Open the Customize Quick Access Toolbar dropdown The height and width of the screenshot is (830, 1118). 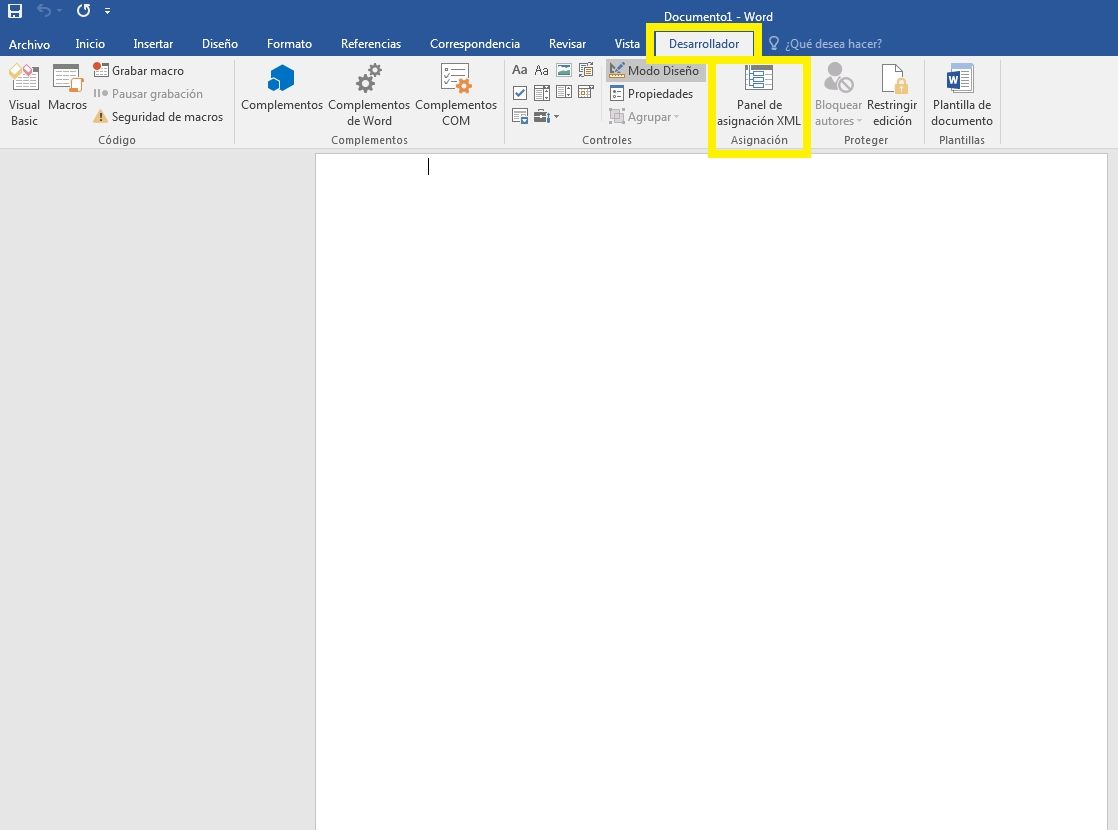point(108,11)
